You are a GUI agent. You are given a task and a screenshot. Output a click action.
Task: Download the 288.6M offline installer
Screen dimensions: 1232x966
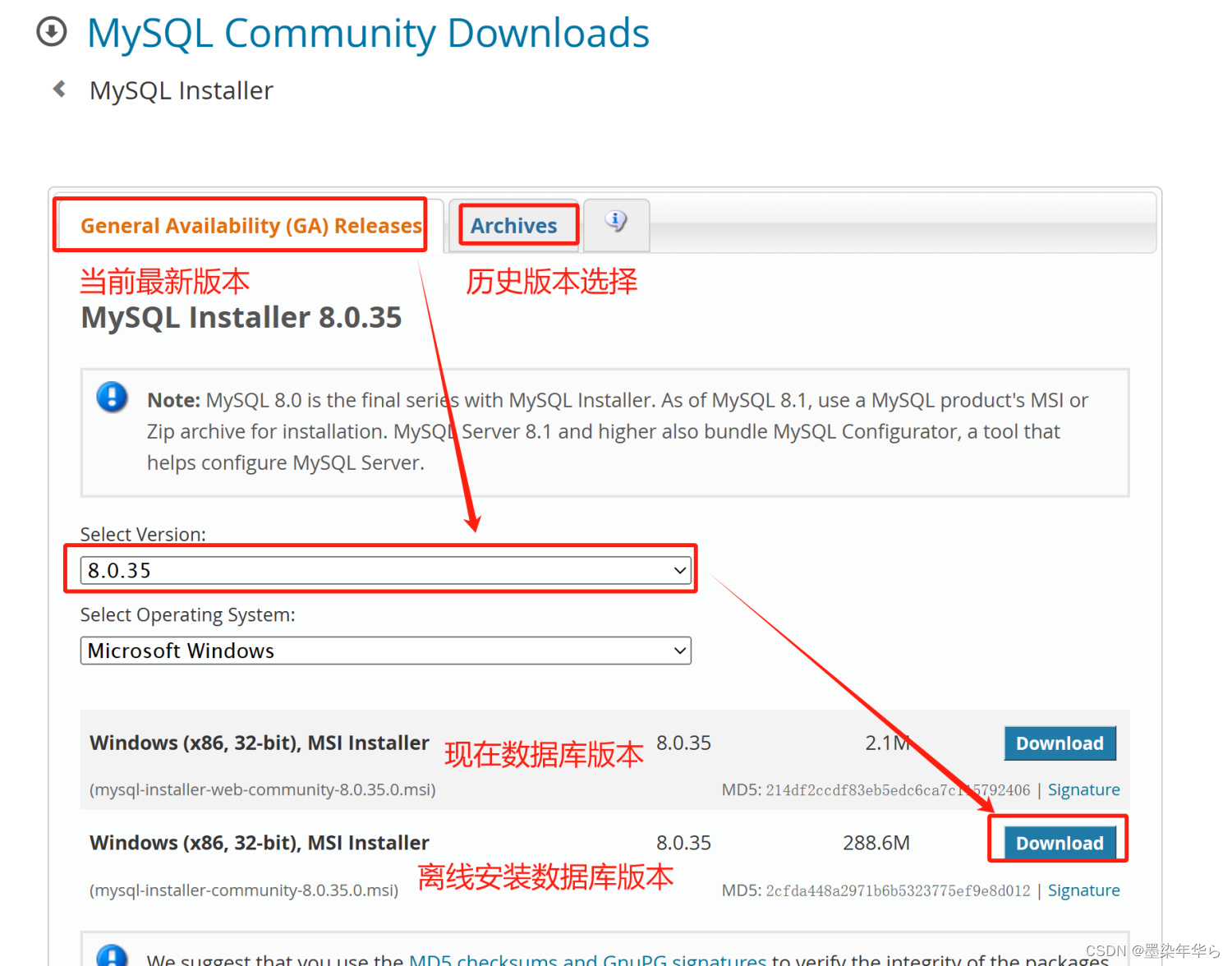tap(1060, 844)
